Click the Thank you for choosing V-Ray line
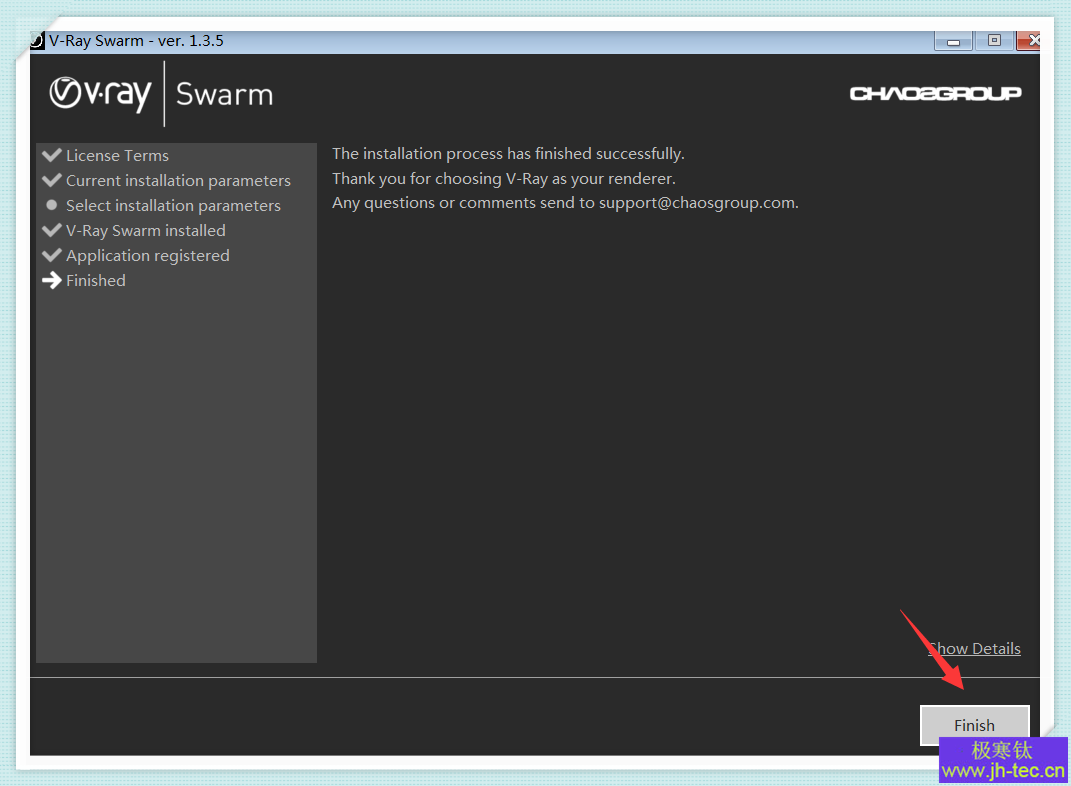The height and width of the screenshot is (786, 1071). point(503,178)
